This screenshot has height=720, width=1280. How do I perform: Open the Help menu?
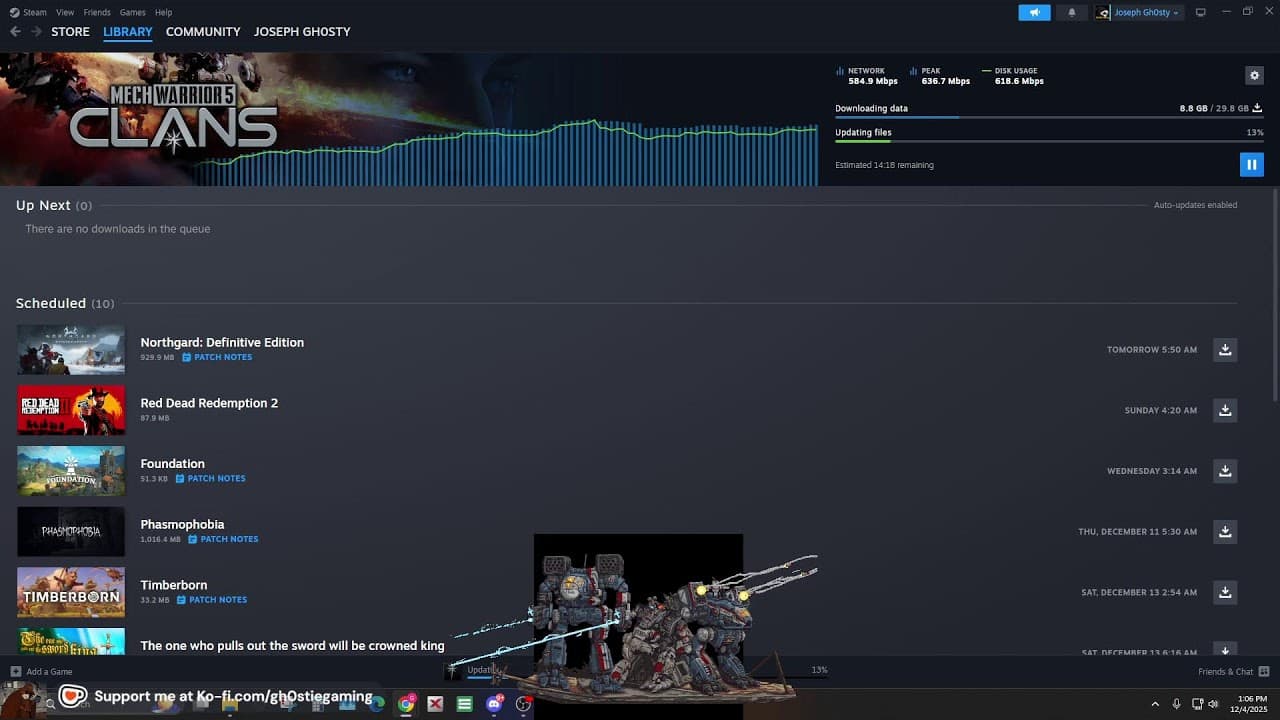pyautogui.click(x=164, y=12)
